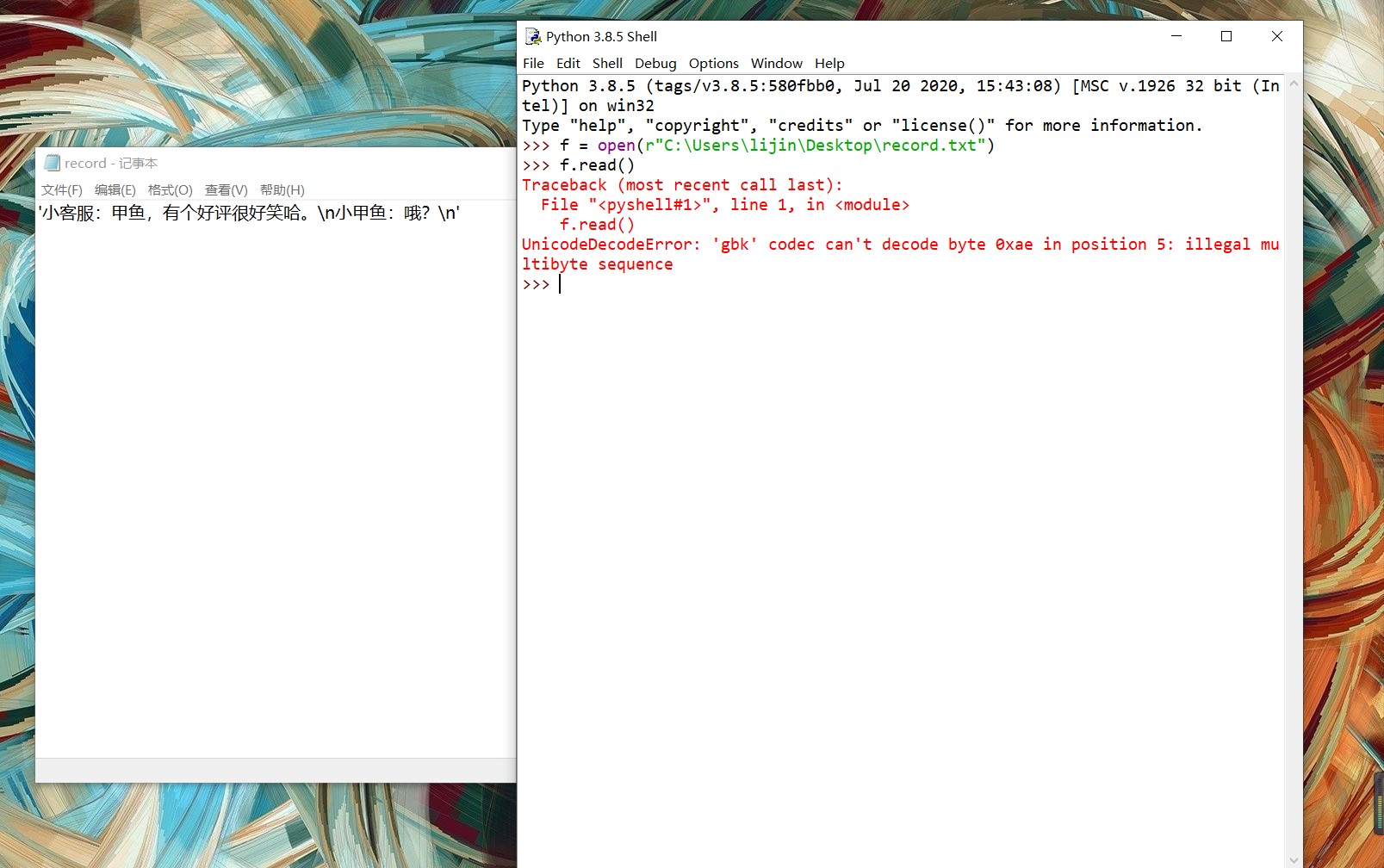The width and height of the screenshot is (1384, 868).
Task: Open the File menu in Python Shell
Action: [x=533, y=63]
